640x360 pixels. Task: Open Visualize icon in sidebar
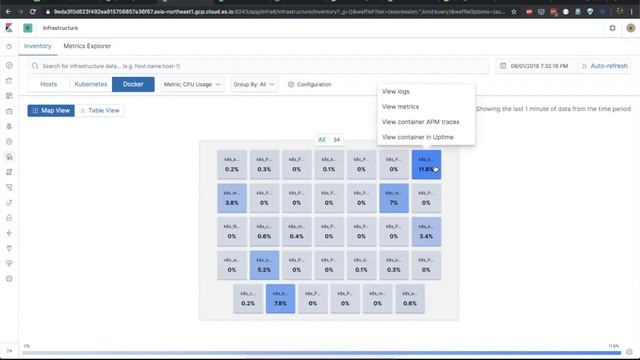tap(9, 80)
